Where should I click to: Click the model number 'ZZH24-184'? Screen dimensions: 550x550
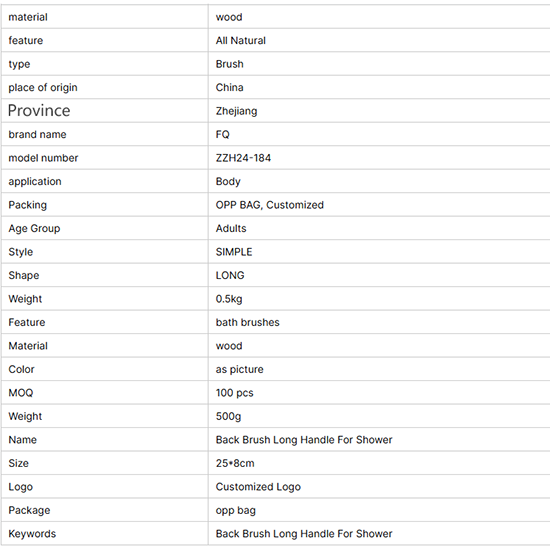[x=243, y=158]
